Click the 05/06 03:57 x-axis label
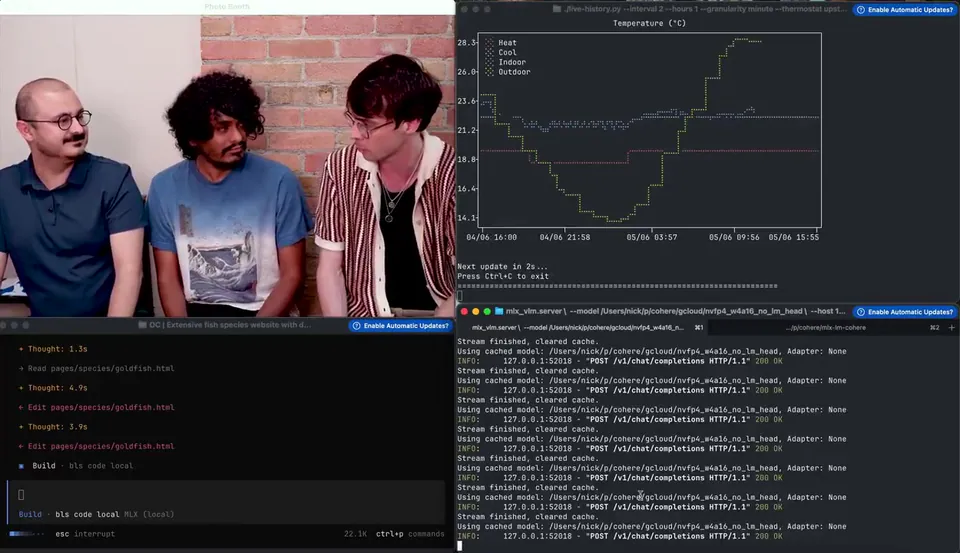This screenshot has width=960, height=553. pos(651,238)
